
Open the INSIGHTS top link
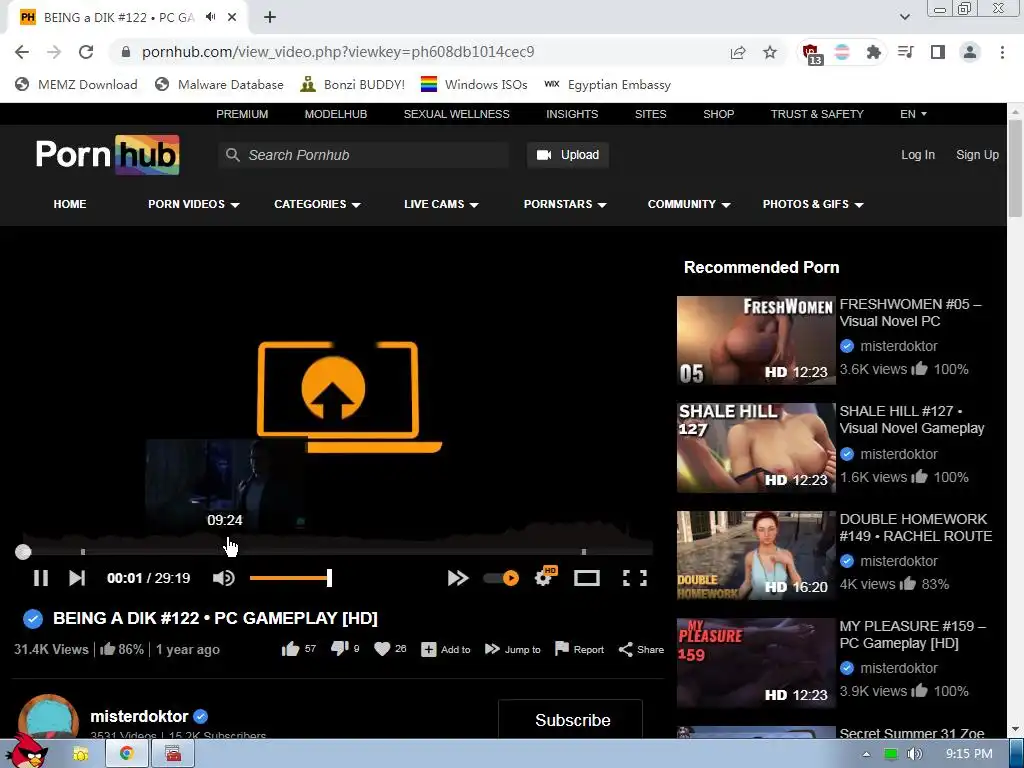(572, 114)
